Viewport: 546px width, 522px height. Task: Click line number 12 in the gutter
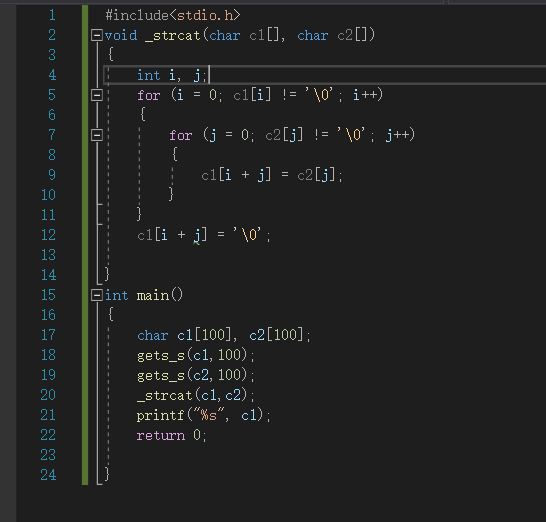[48, 235]
